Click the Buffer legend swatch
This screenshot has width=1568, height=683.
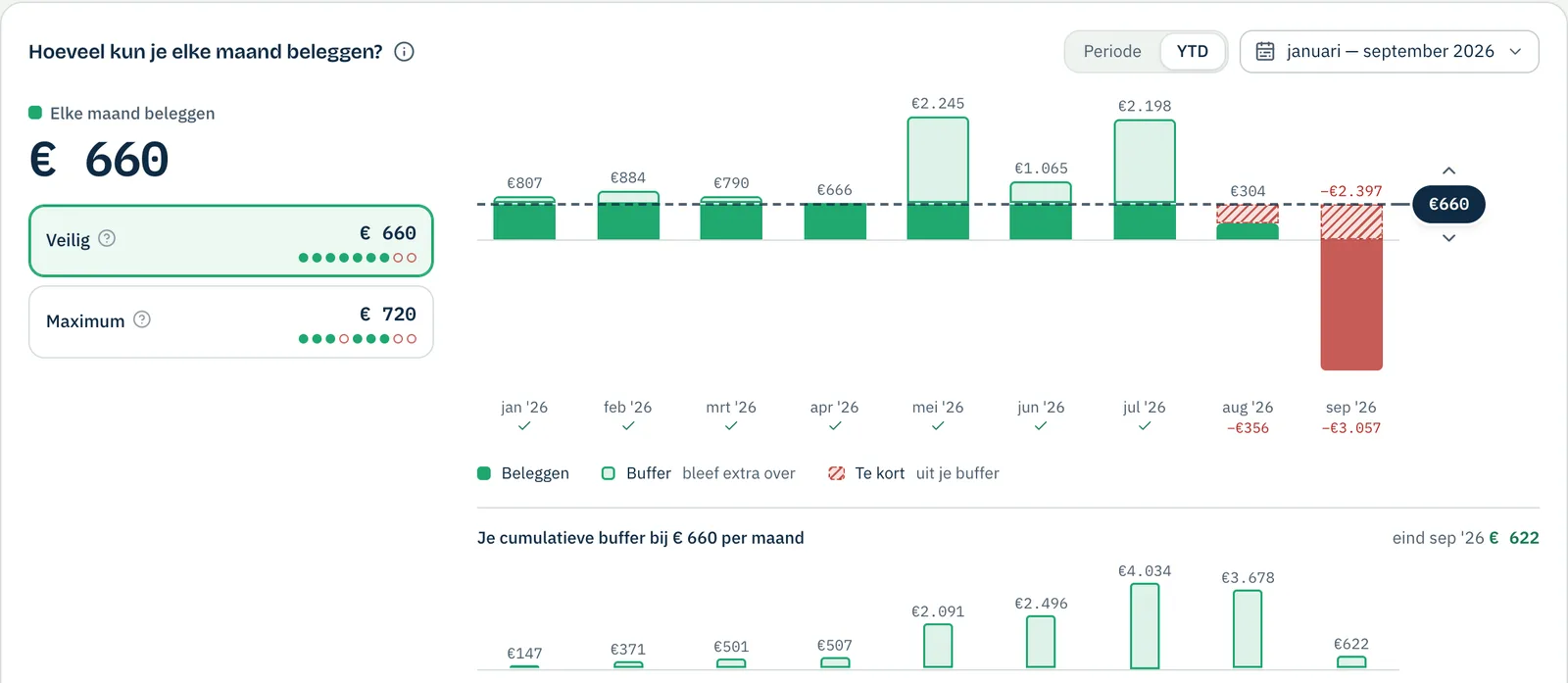coord(609,473)
